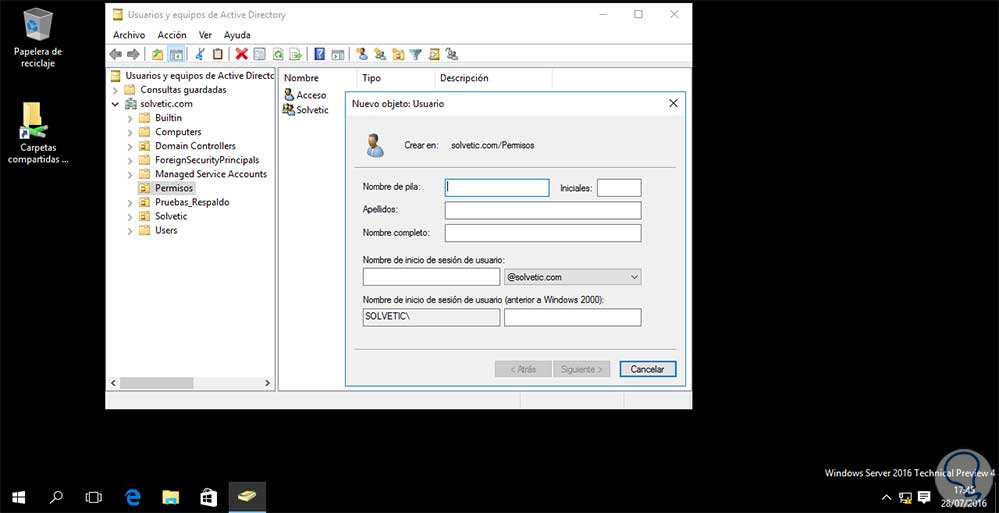Open the Action Center notification icon
The image size is (999, 513).
pyautogui.click(x=924, y=497)
